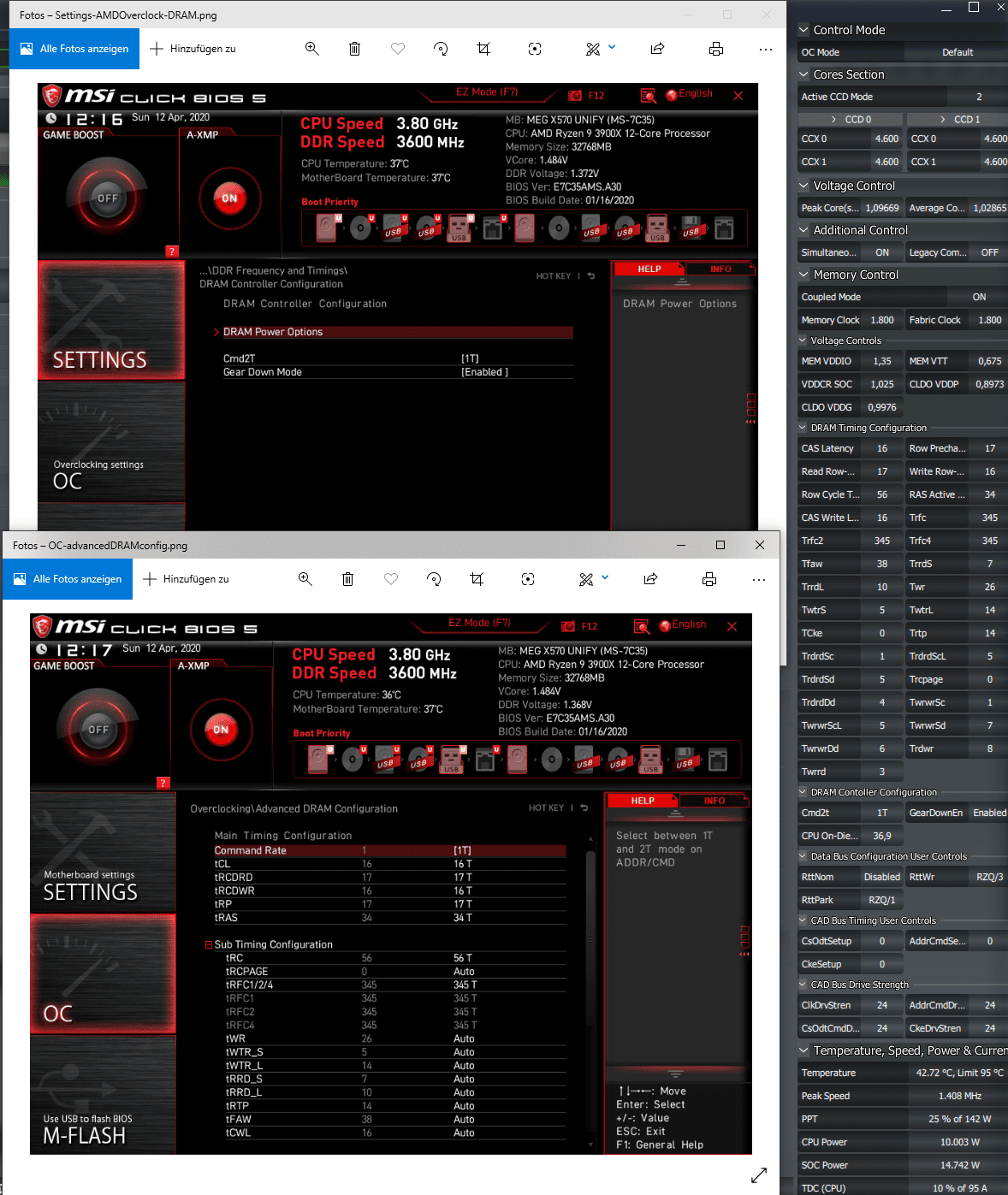The height and width of the screenshot is (1195, 1008).
Task: Zoom the Settings-AMDOverclock-DRAM.png photo with the magnifier icon
Action: point(312,49)
